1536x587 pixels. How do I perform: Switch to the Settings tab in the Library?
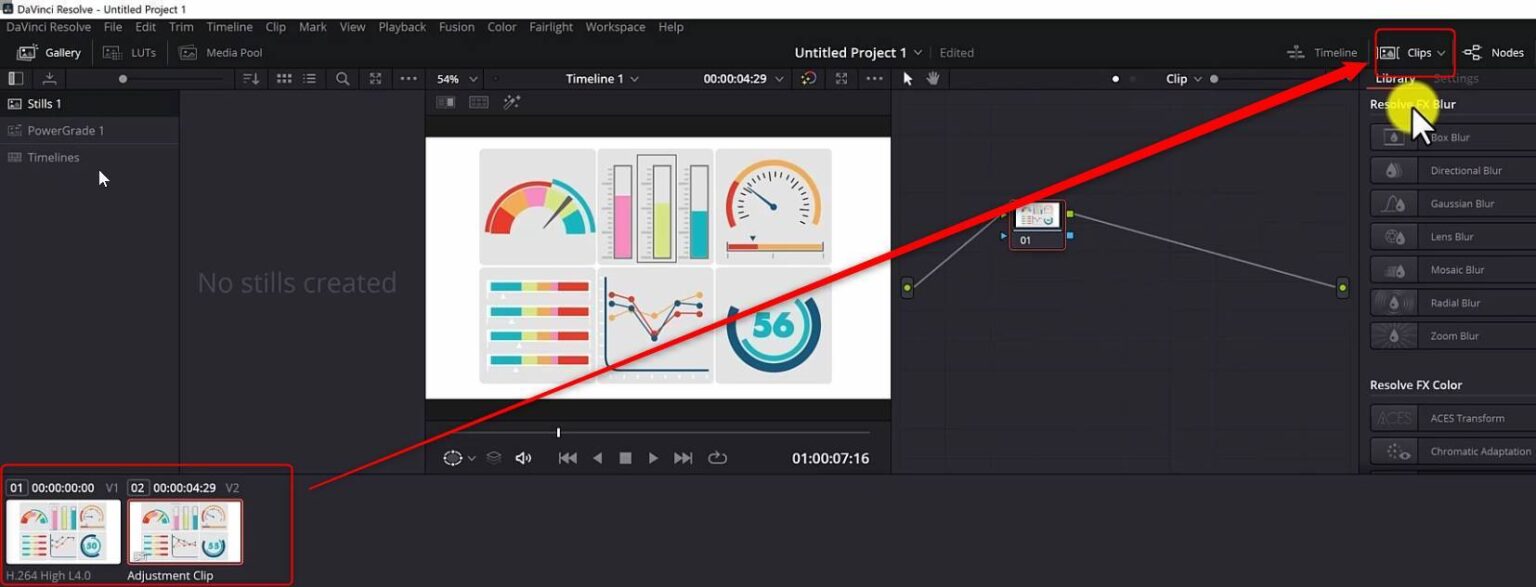1456,78
